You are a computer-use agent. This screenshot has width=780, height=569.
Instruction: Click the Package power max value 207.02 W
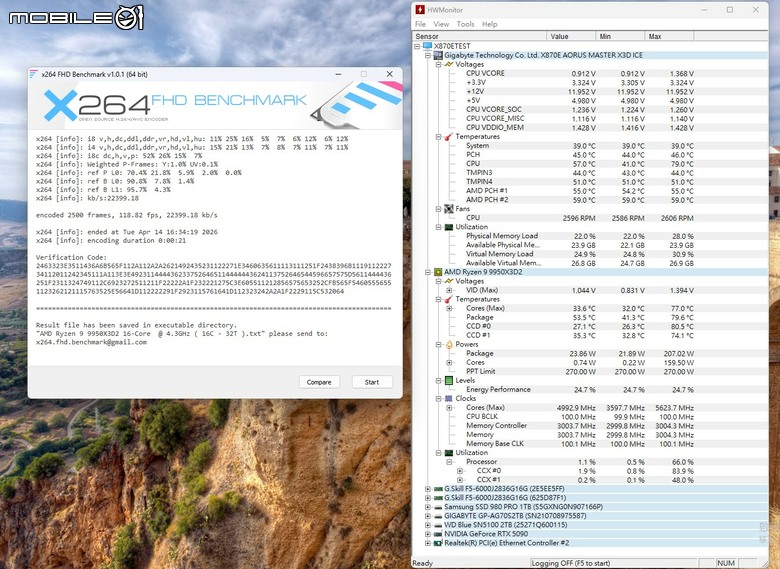679,354
